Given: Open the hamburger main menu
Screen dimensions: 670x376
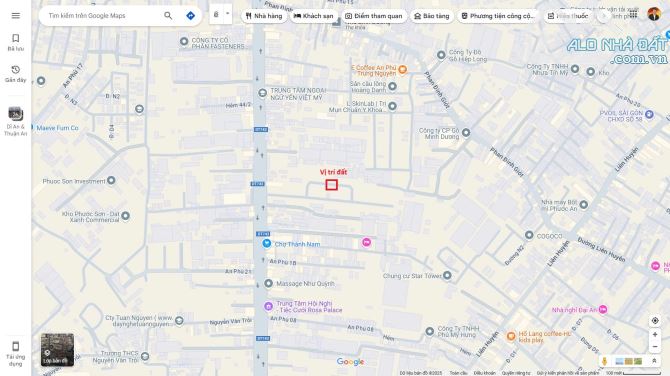Looking at the screenshot, I should (15, 16).
